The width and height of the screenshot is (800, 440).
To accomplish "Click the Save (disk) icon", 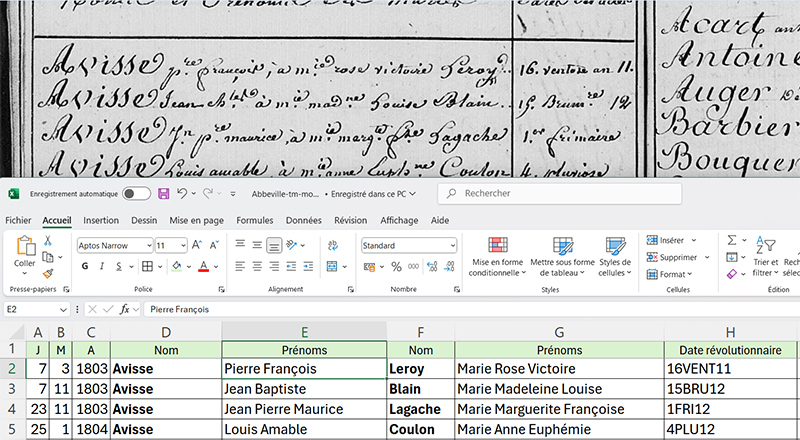I will click(163, 193).
